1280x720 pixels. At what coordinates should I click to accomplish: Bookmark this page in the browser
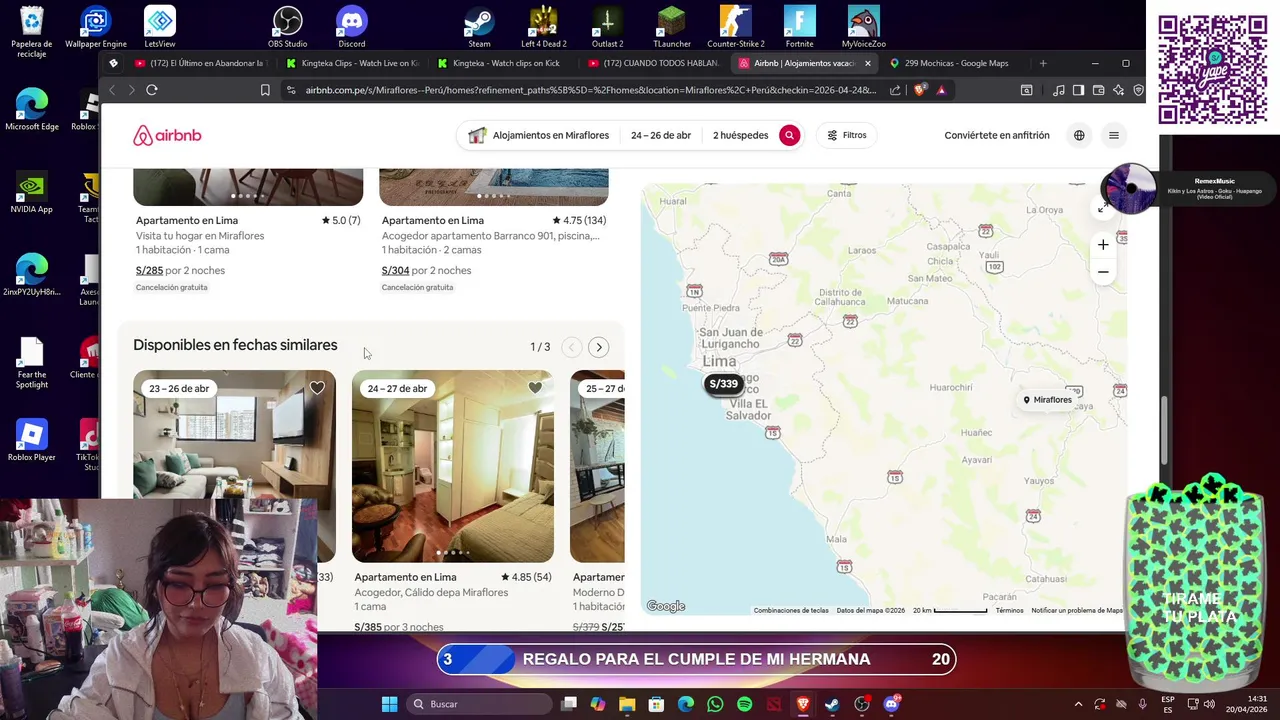(x=265, y=90)
